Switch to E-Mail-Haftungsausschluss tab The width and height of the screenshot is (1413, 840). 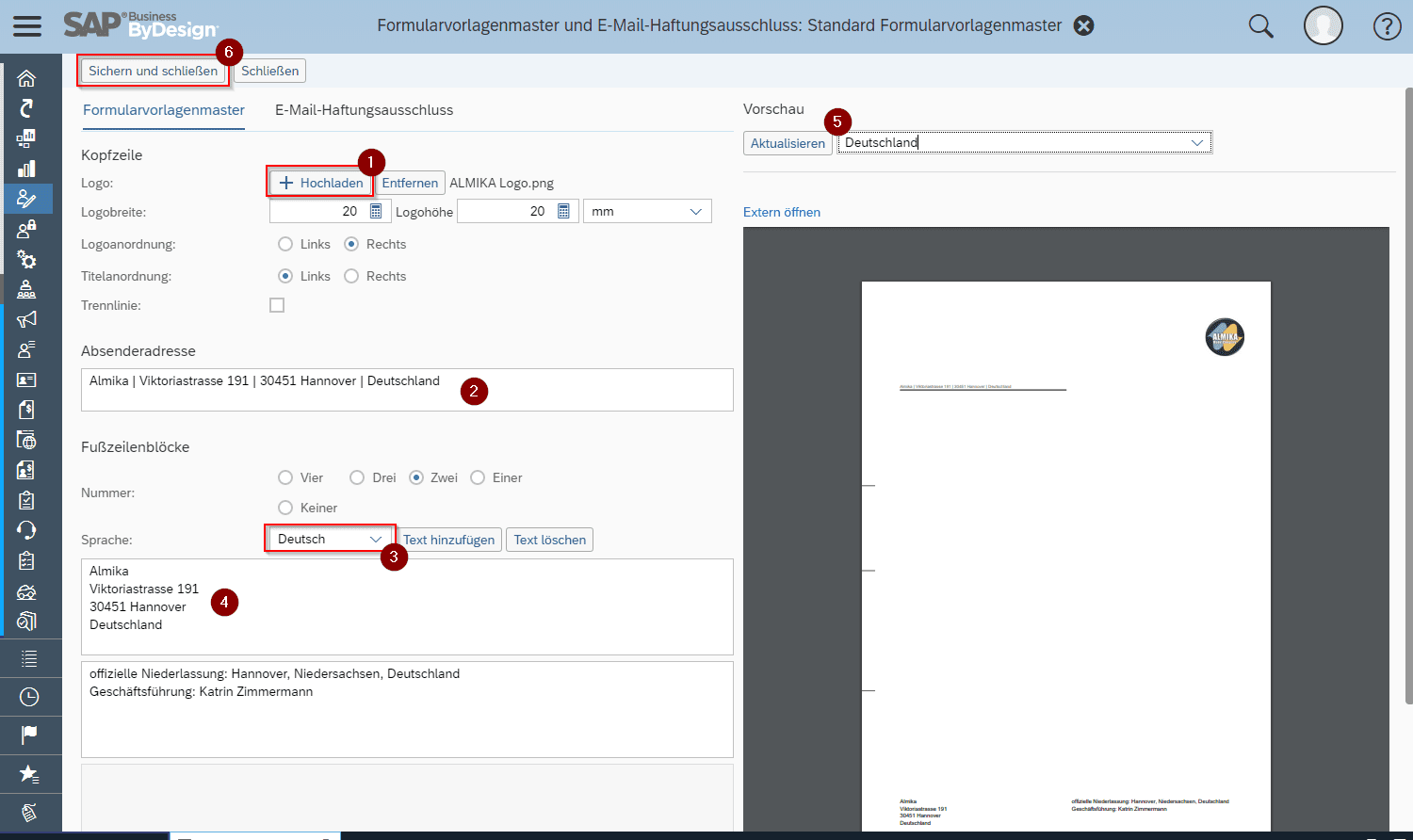364,110
